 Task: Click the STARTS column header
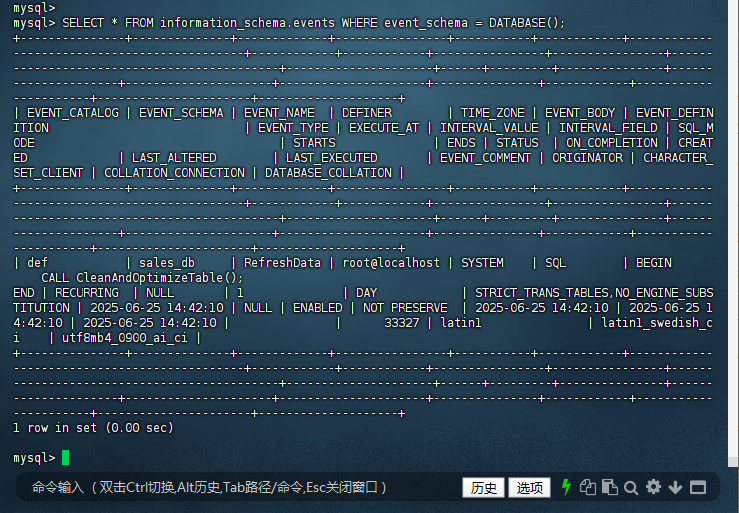point(314,143)
